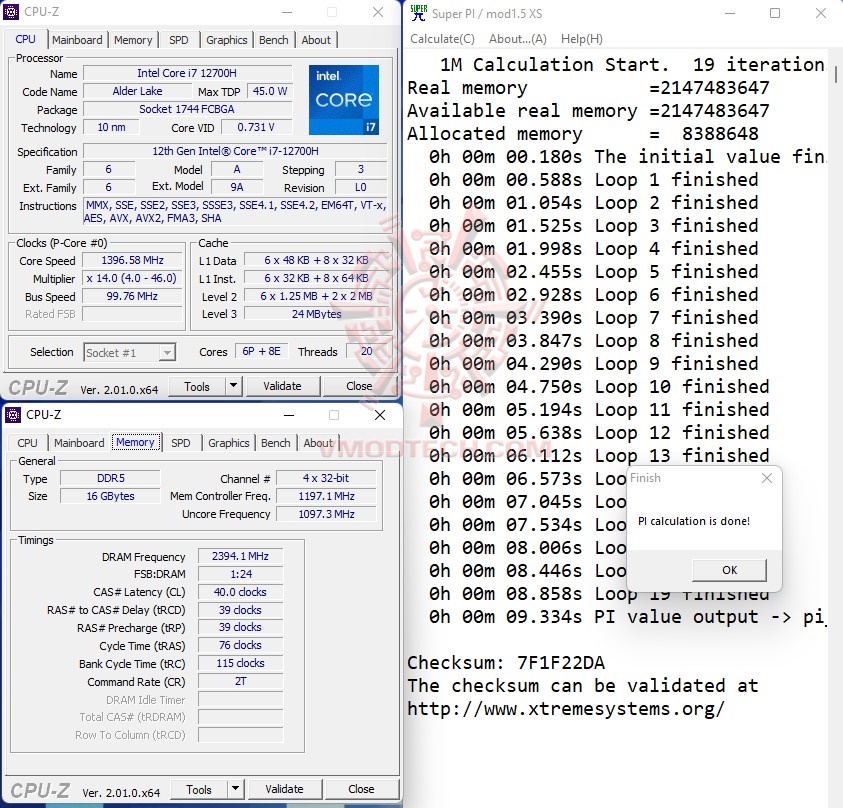Open Bench tab in bottom CPU-Z window

pyautogui.click(x=275, y=443)
